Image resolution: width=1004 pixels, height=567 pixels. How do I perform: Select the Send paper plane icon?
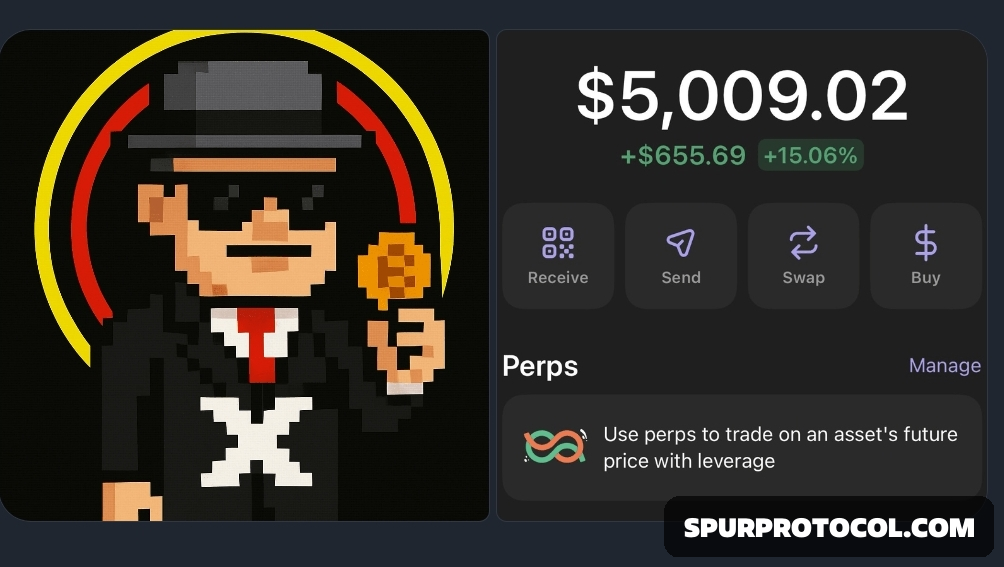point(680,243)
